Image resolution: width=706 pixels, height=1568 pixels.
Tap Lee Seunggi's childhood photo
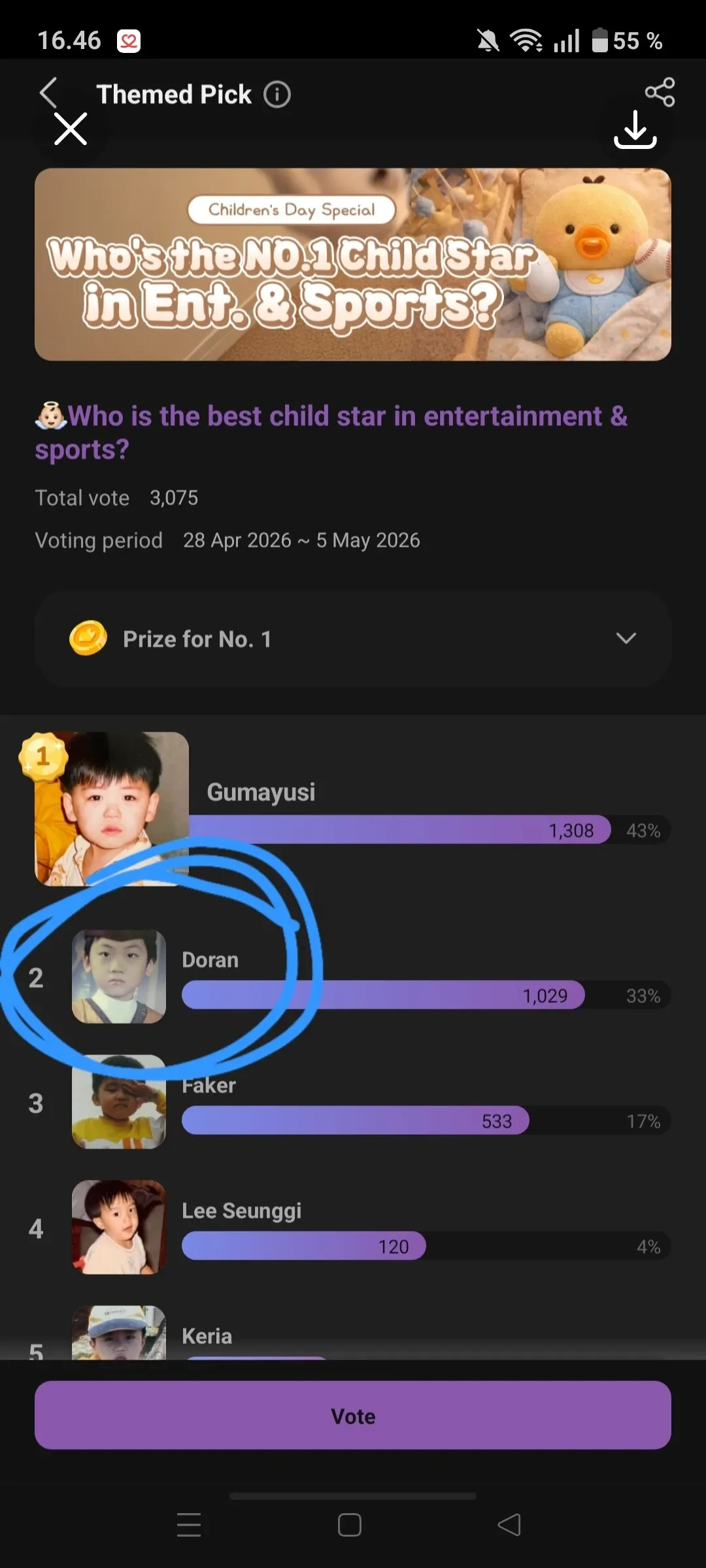click(x=118, y=1227)
